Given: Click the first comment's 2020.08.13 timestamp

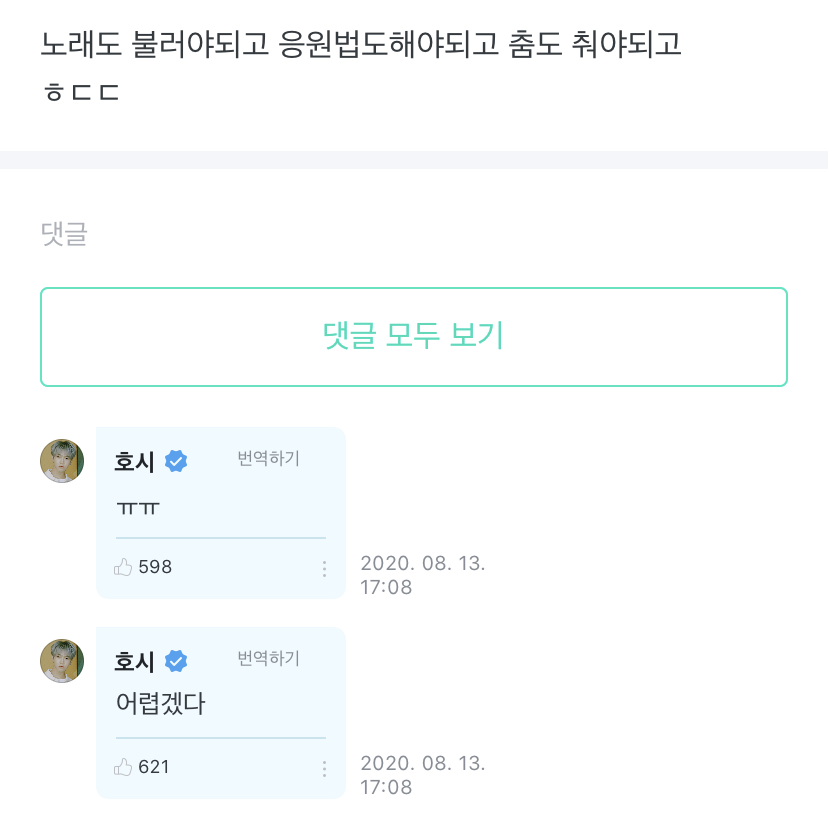Looking at the screenshot, I should [425, 575].
